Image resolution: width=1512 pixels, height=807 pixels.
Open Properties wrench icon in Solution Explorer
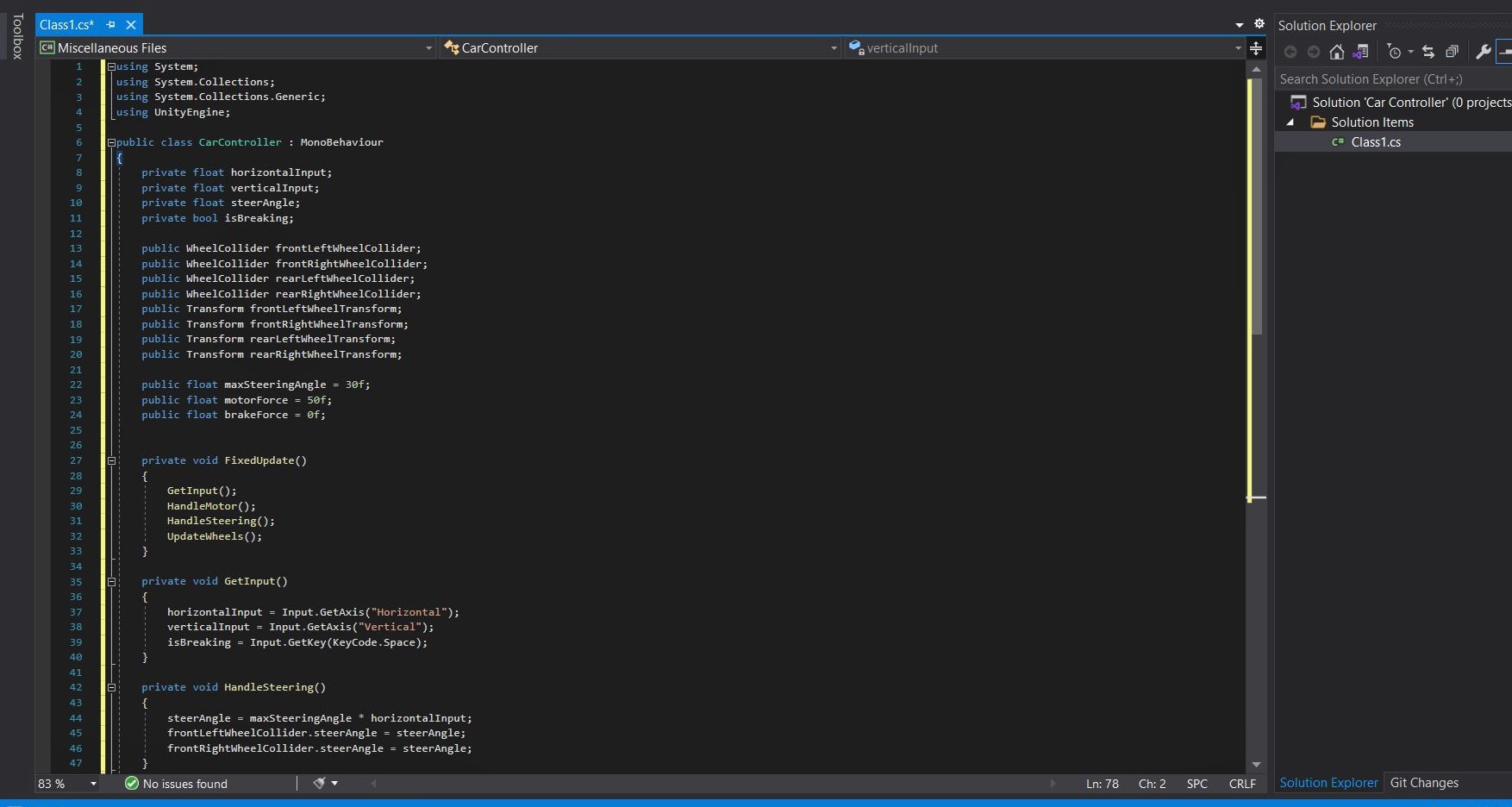1484,52
